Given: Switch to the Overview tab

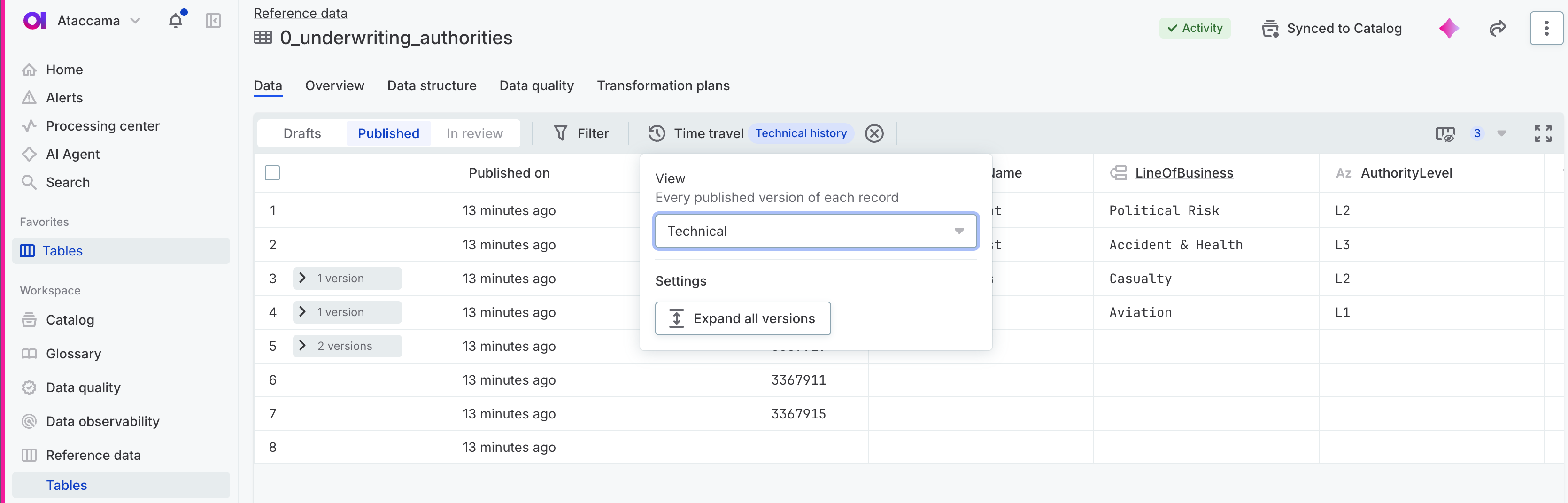Looking at the screenshot, I should [335, 86].
